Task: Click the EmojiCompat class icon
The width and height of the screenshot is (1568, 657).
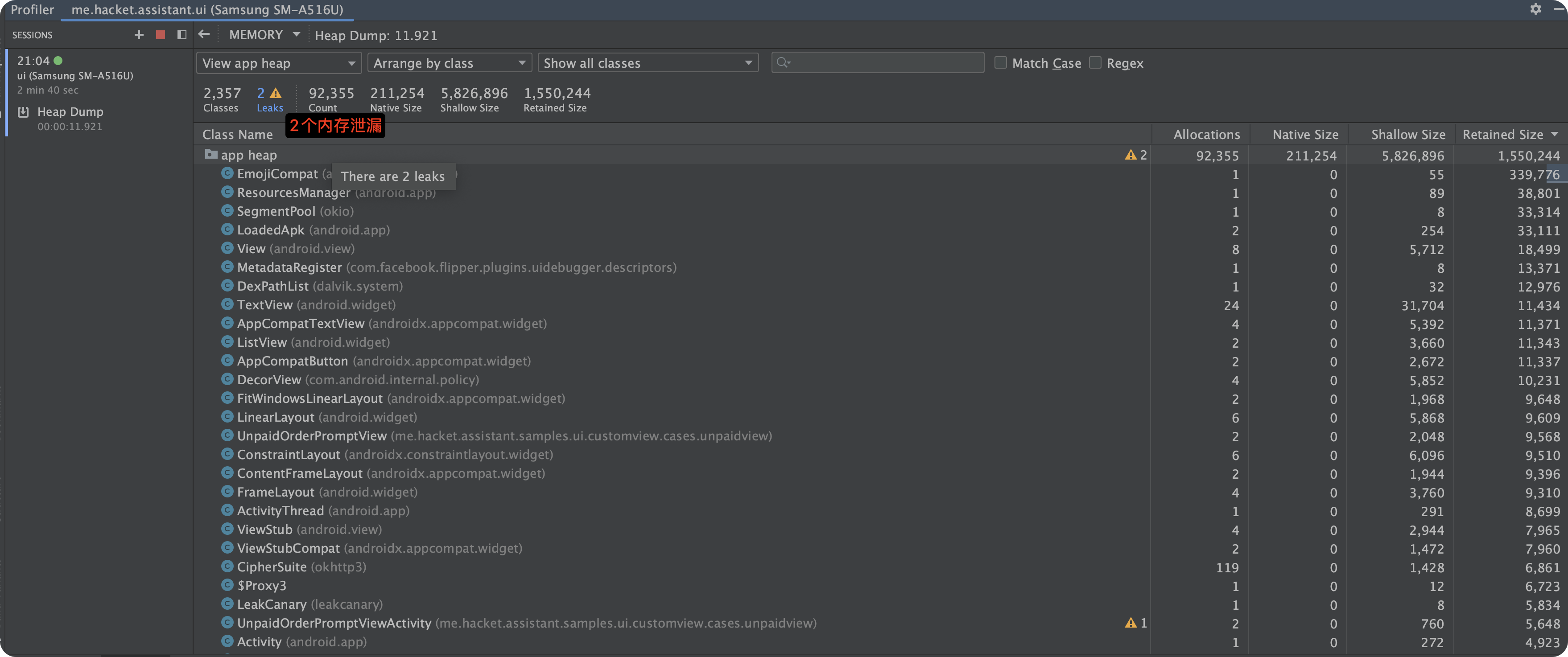Action: [x=227, y=174]
